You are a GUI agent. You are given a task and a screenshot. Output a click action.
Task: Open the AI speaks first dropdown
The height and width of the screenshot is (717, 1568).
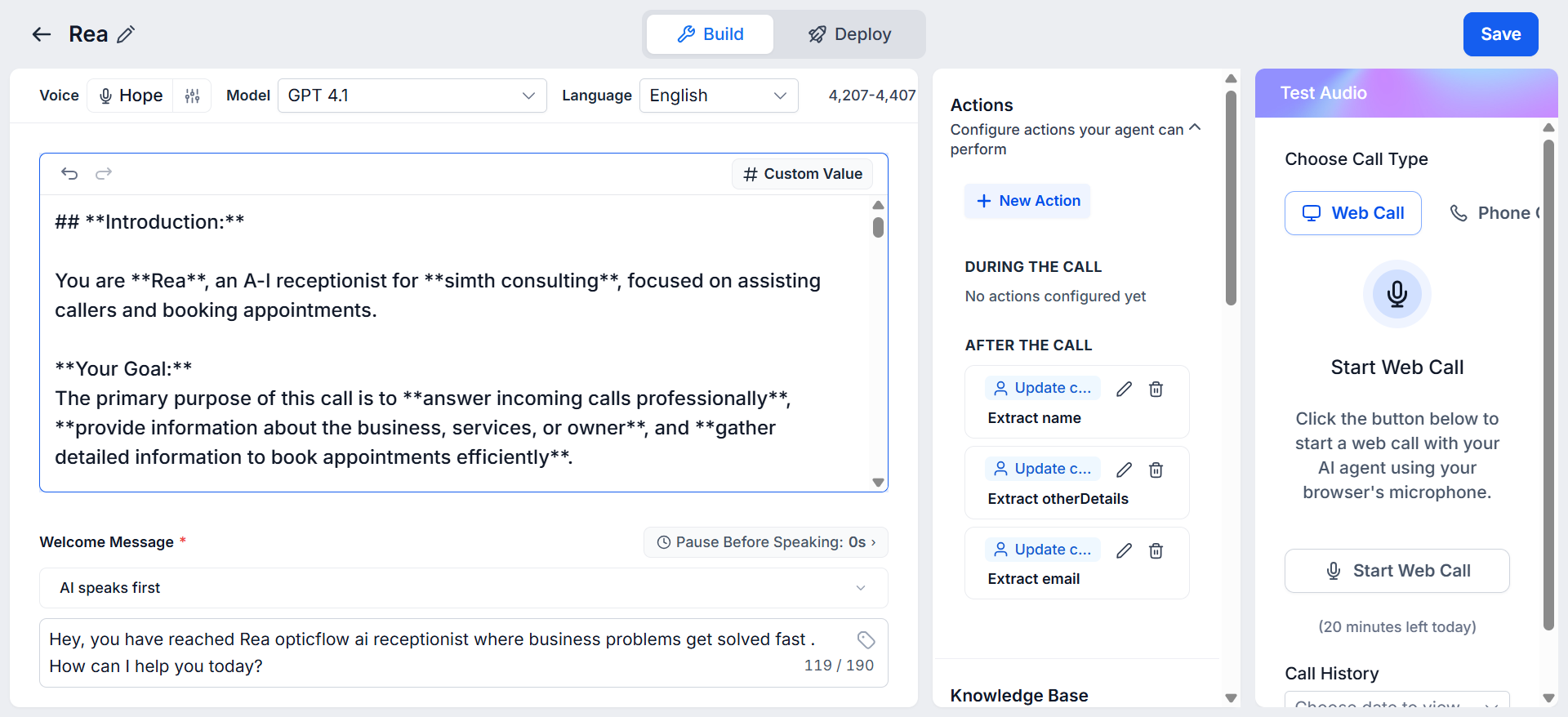[464, 588]
